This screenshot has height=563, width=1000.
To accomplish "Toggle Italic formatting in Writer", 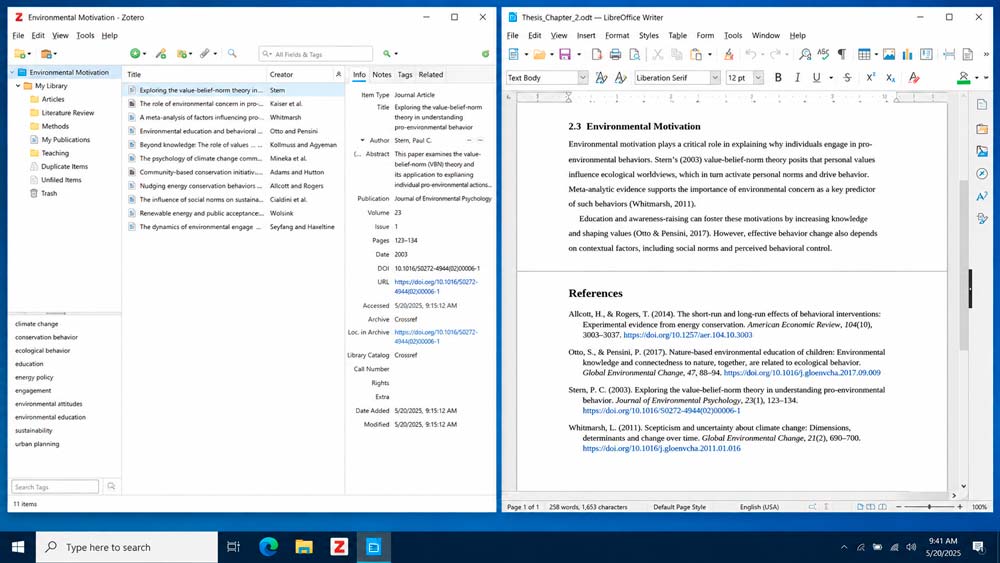I will 797,77.
